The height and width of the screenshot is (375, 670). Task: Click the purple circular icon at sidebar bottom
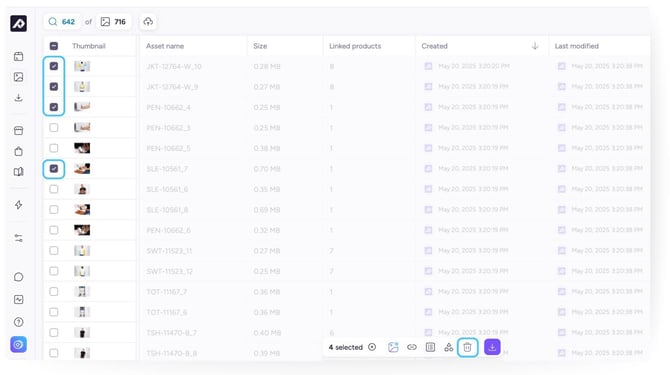click(x=18, y=344)
